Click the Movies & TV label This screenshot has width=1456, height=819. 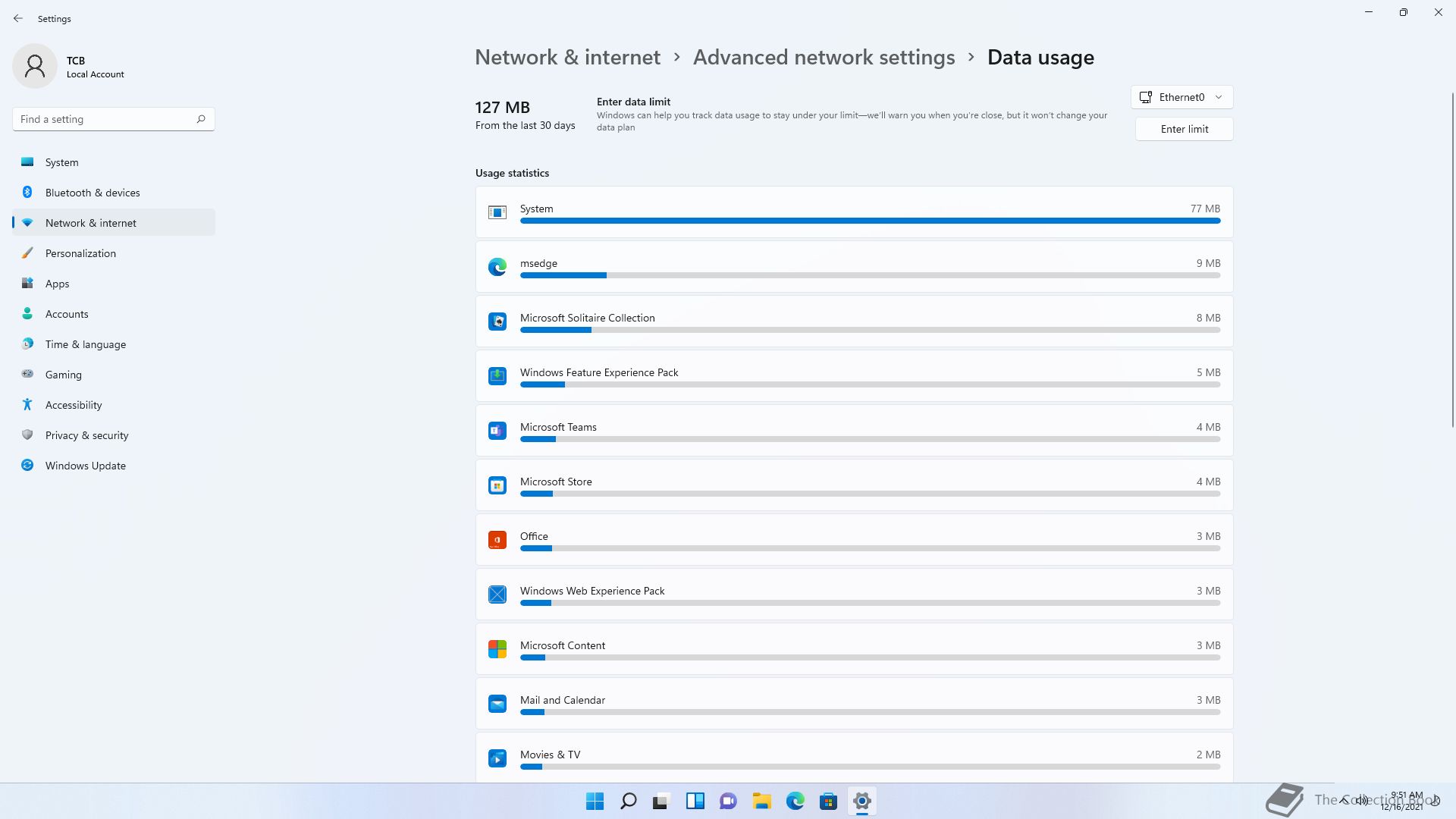(x=550, y=755)
